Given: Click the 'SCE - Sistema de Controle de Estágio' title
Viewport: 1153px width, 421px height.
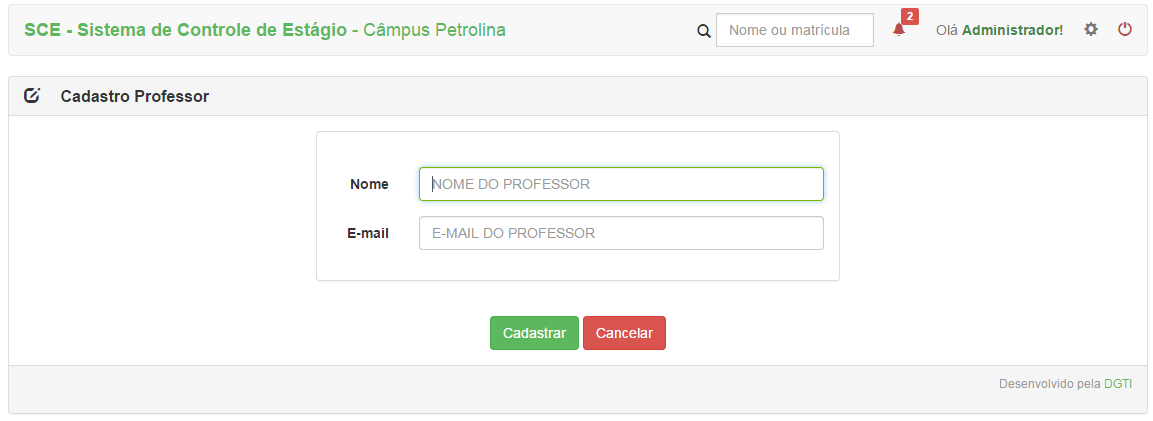Looking at the screenshot, I should pos(185,30).
